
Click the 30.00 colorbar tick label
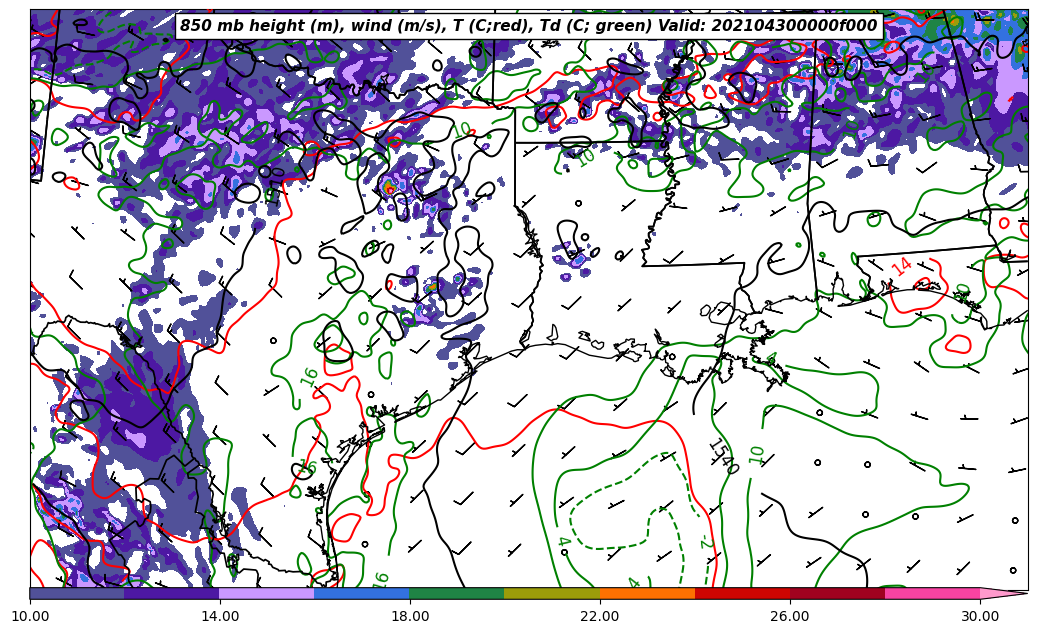tap(980, 616)
